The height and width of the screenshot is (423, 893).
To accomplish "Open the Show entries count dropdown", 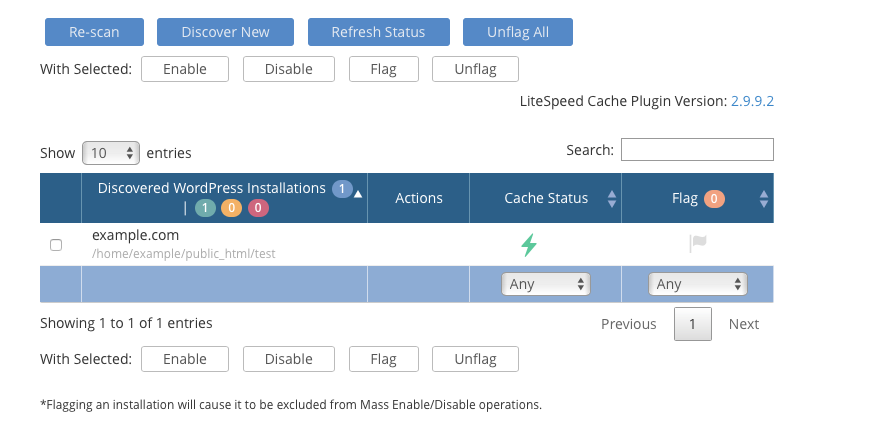I will pos(110,153).
